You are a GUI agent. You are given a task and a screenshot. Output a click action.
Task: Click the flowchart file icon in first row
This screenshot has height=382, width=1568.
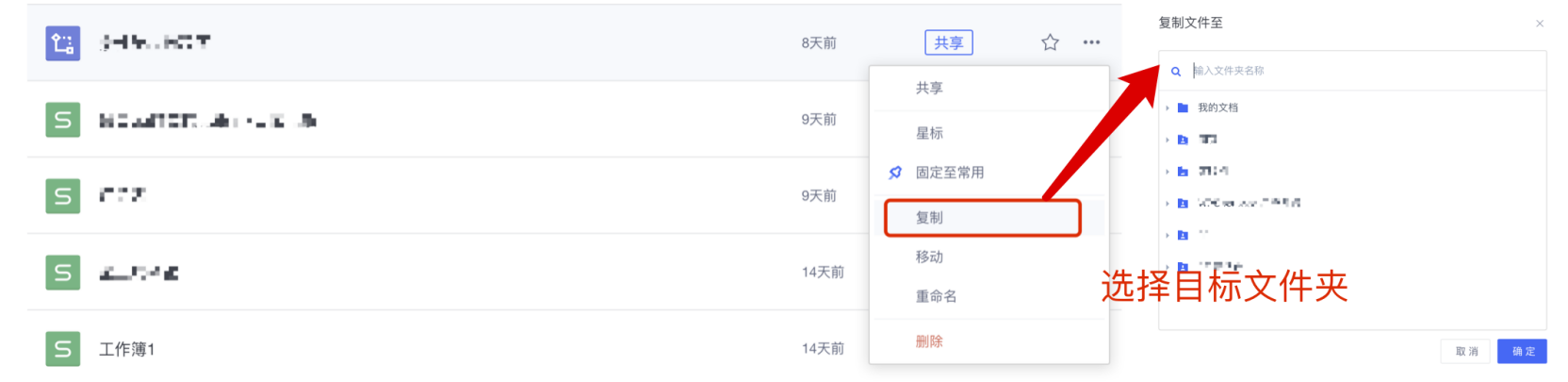point(63,43)
